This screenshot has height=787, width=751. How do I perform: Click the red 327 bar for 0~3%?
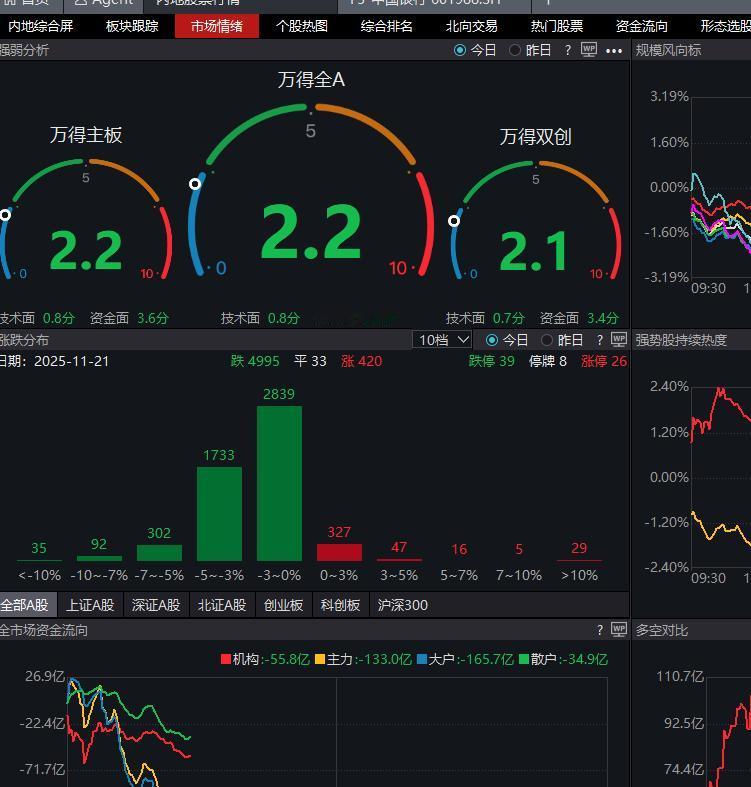(x=339, y=552)
